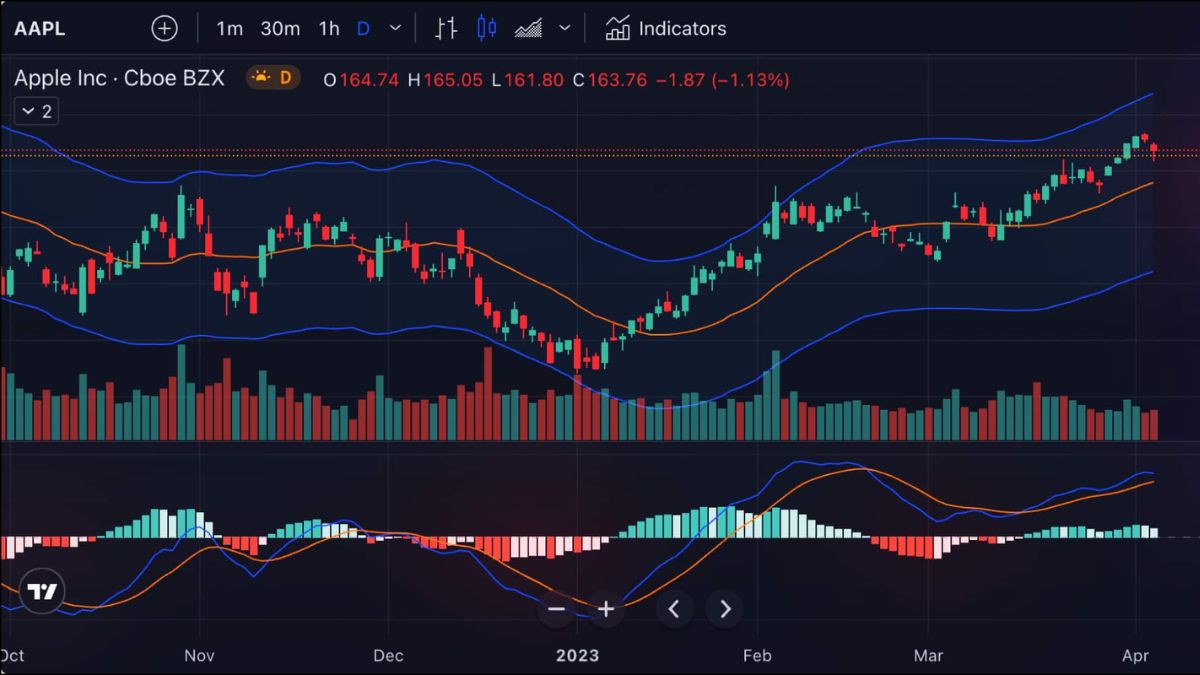Switch to the 30m interval
Screen dimensions: 1200x675
click(280, 28)
